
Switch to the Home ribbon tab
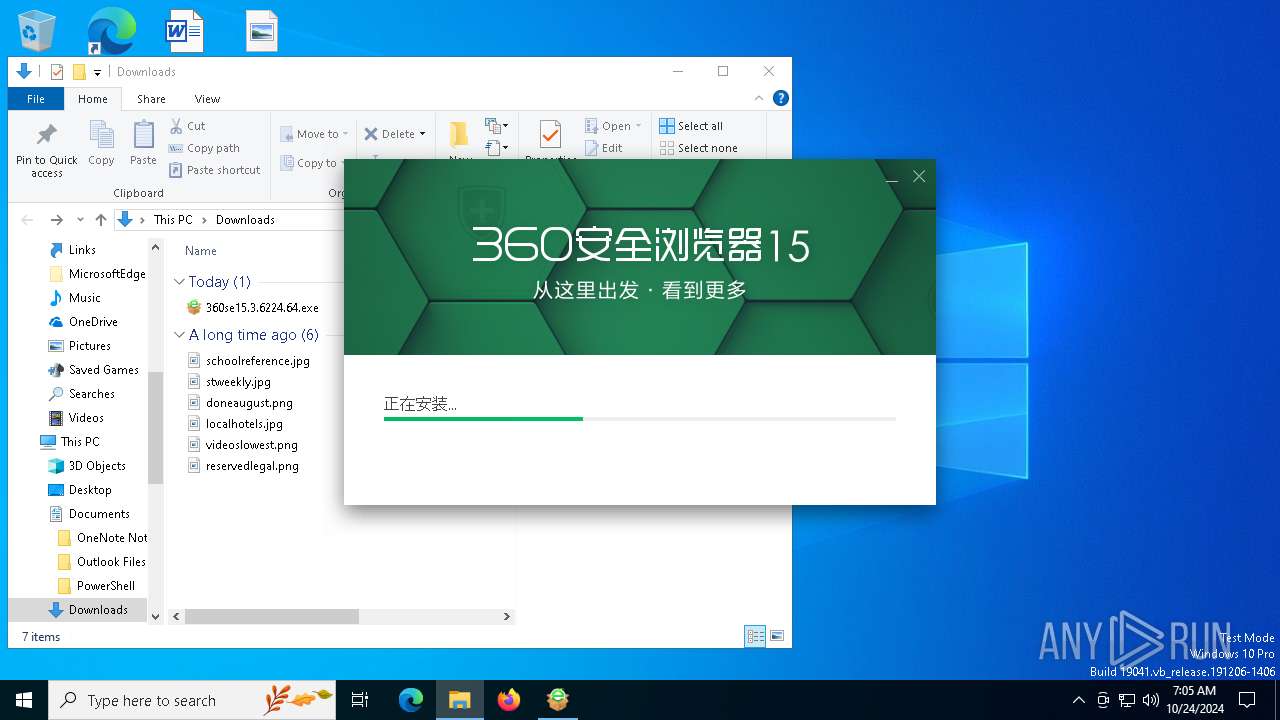pos(93,99)
